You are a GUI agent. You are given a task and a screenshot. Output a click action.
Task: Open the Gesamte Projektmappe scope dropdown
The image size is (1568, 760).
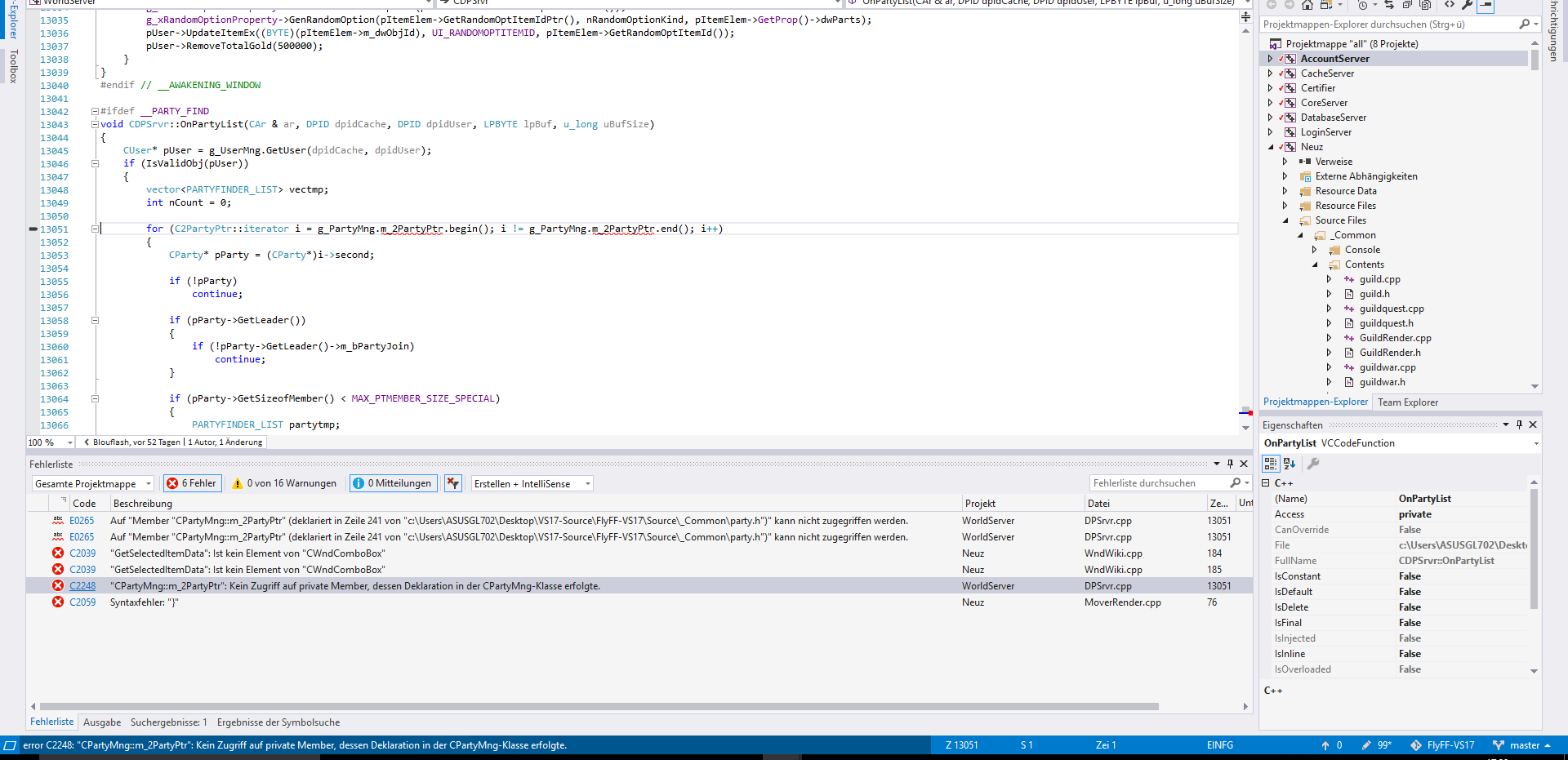click(x=92, y=483)
